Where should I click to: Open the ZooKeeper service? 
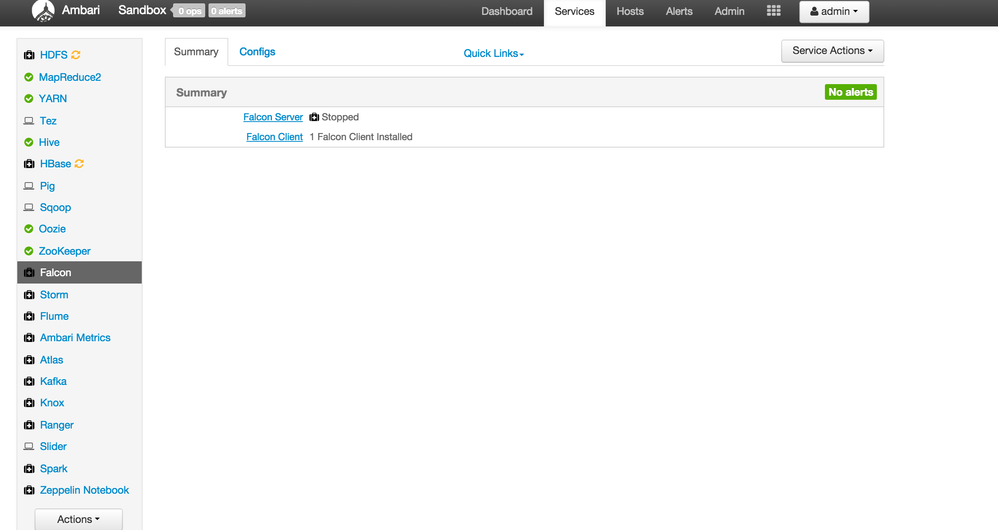coord(65,251)
